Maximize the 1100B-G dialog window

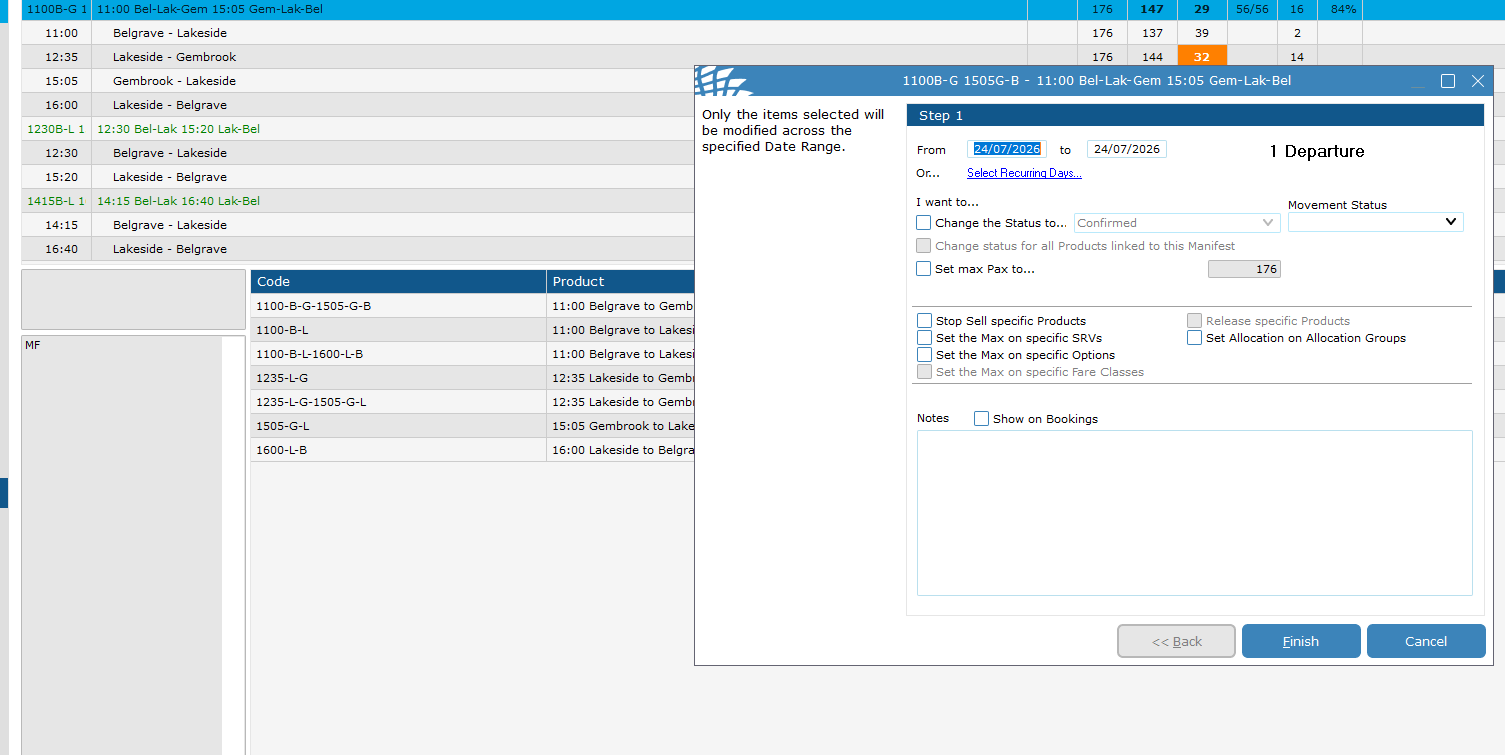1448,81
